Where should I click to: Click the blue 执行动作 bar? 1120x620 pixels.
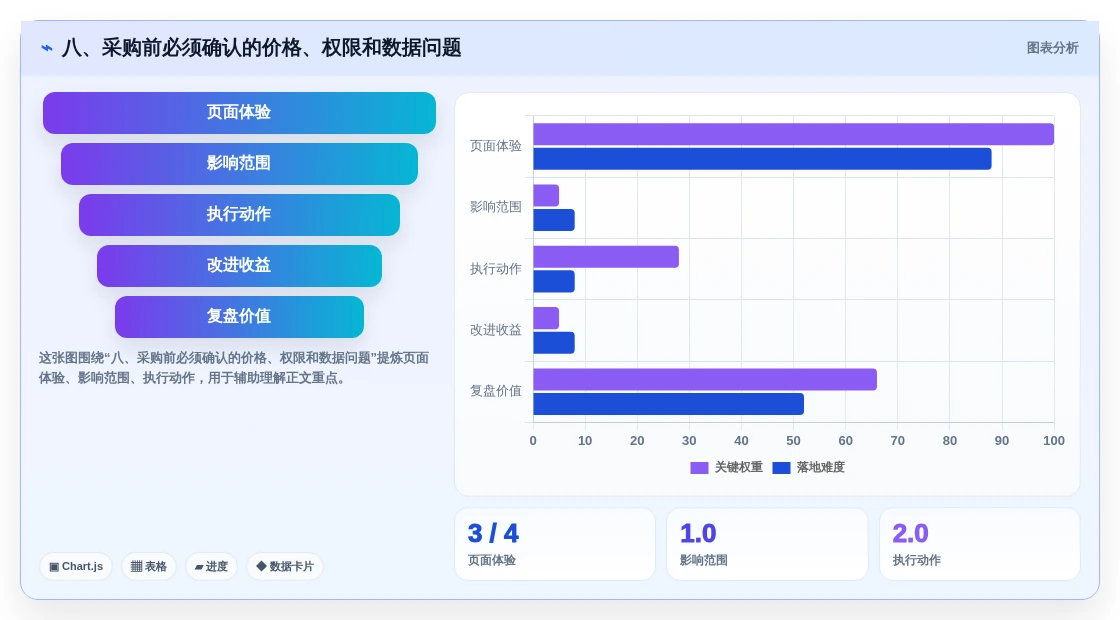(554, 281)
